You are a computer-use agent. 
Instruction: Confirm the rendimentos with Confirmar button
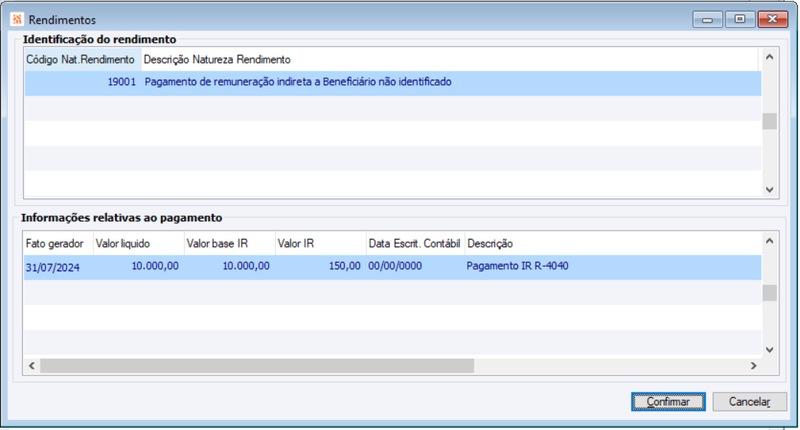[x=668, y=401]
